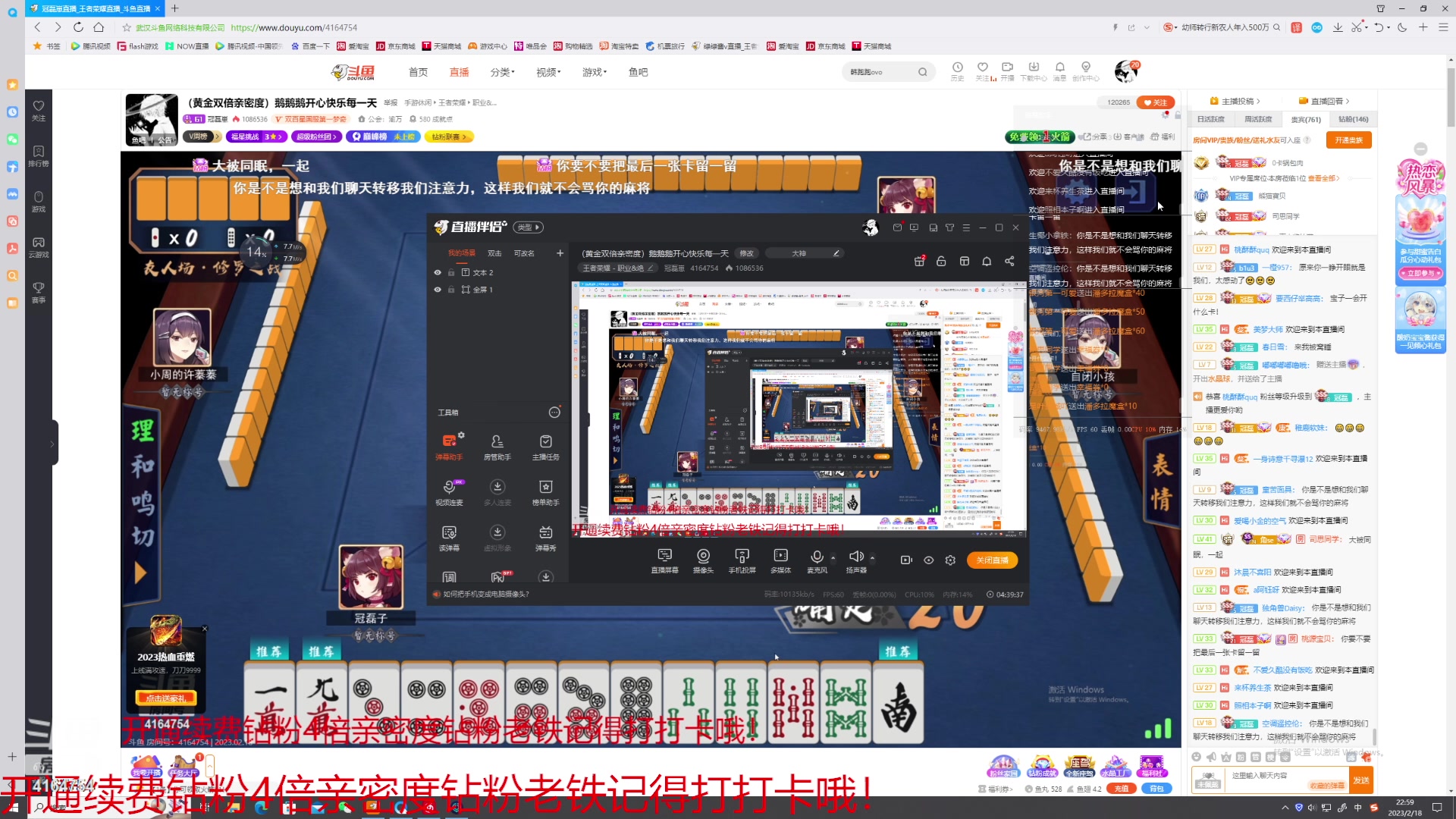Toggle 关注 follow button on stream
Image resolution: width=1456 pixels, height=819 pixels.
pyautogui.click(x=1156, y=102)
